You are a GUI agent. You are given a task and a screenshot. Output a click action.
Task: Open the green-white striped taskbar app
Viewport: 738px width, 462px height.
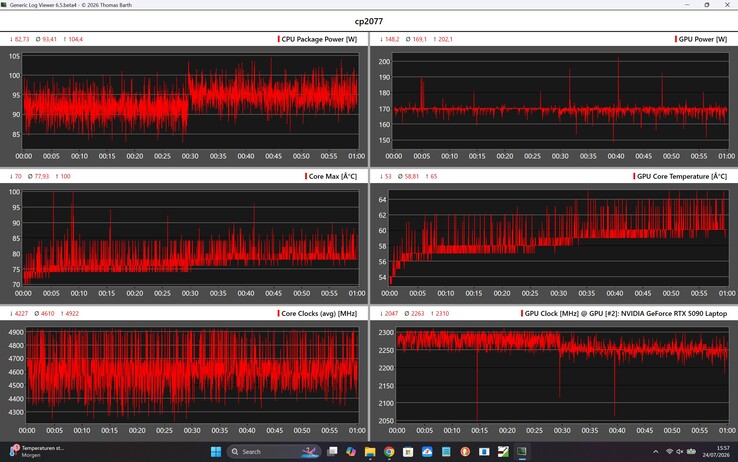point(503,452)
